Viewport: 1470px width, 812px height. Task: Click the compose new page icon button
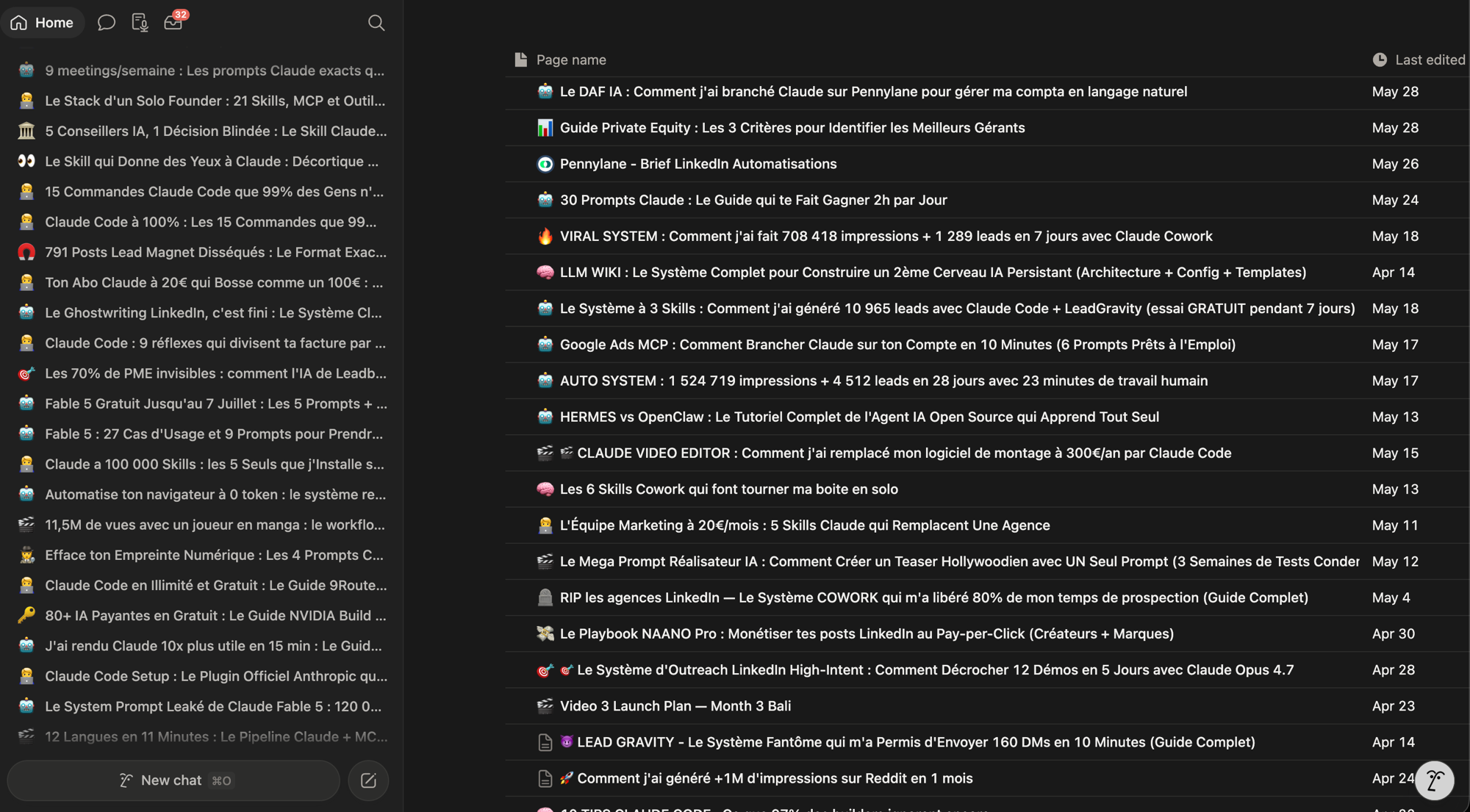click(x=368, y=780)
